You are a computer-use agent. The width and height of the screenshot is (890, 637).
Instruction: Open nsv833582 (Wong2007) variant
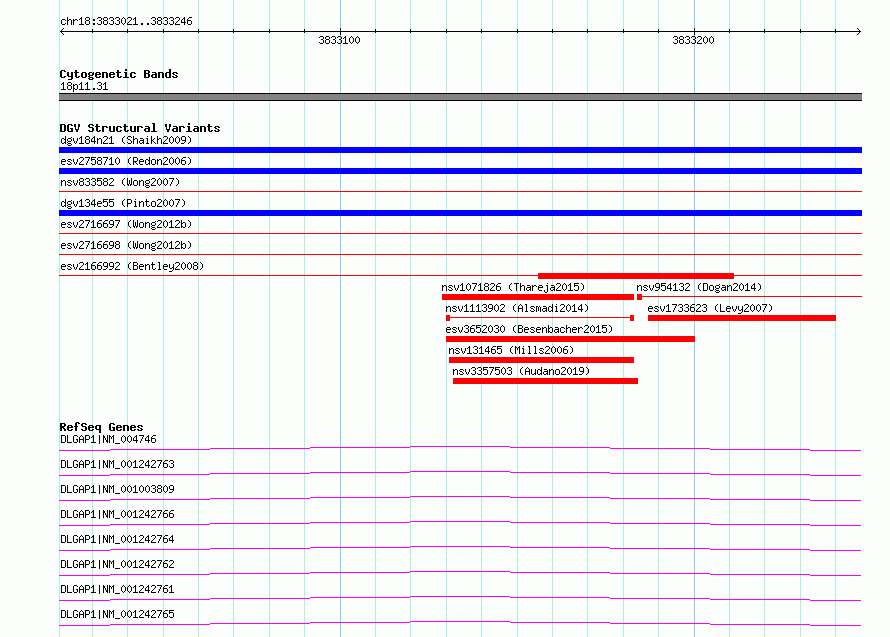(x=120, y=182)
